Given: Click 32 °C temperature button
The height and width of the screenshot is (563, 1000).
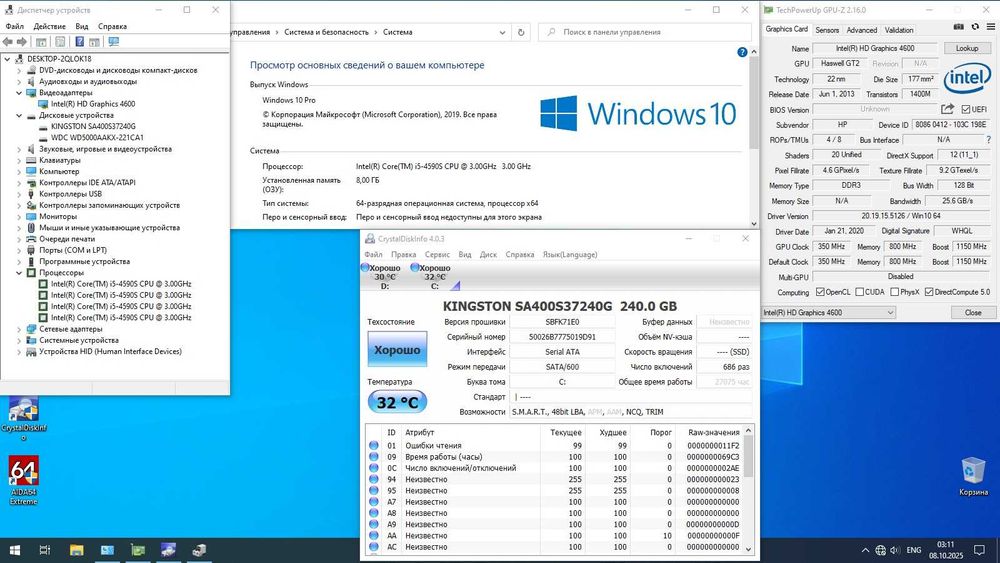Looking at the screenshot, I should pyautogui.click(x=397, y=402).
